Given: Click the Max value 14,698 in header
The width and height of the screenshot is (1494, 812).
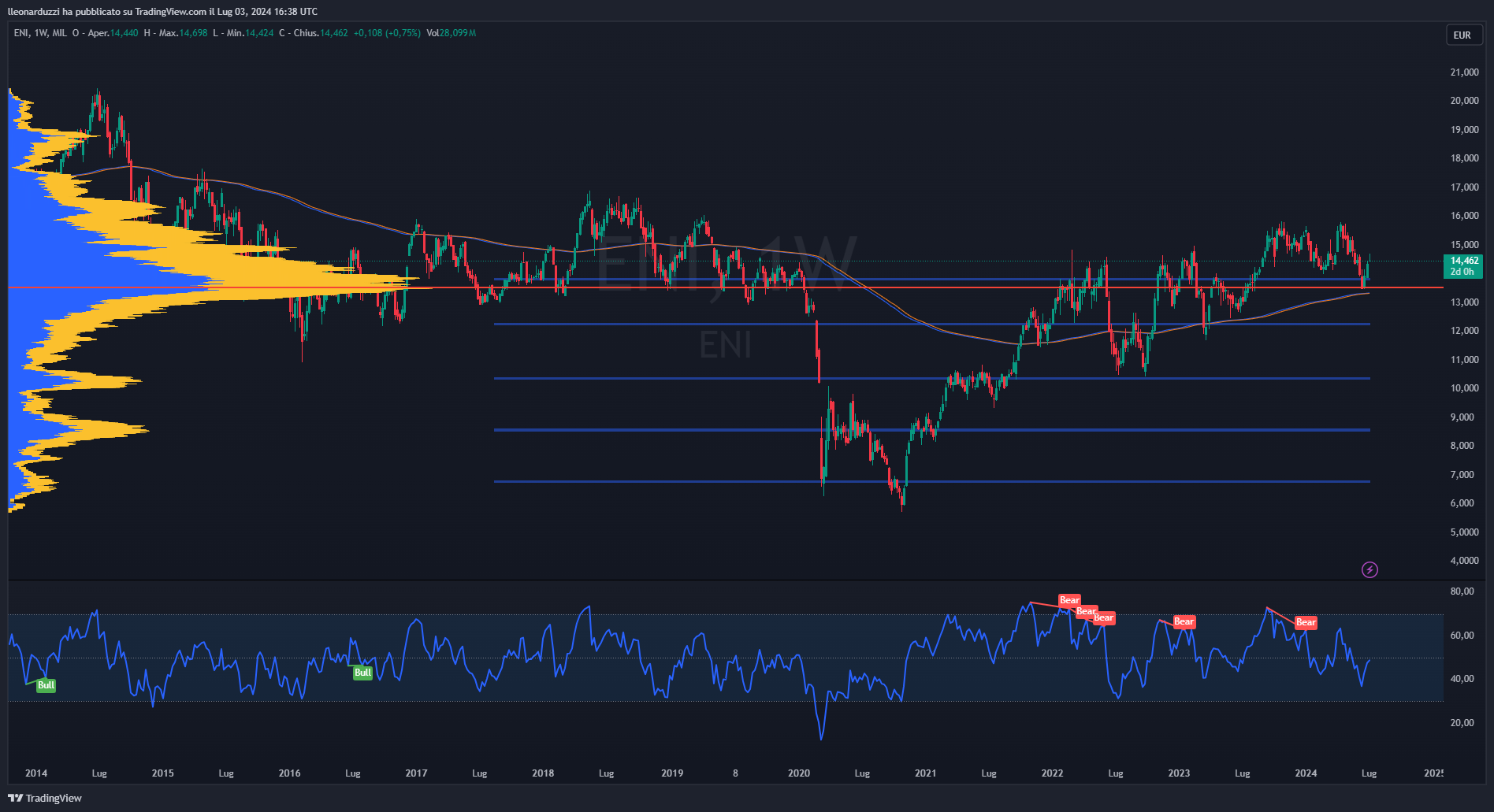Looking at the screenshot, I should coord(194,33).
